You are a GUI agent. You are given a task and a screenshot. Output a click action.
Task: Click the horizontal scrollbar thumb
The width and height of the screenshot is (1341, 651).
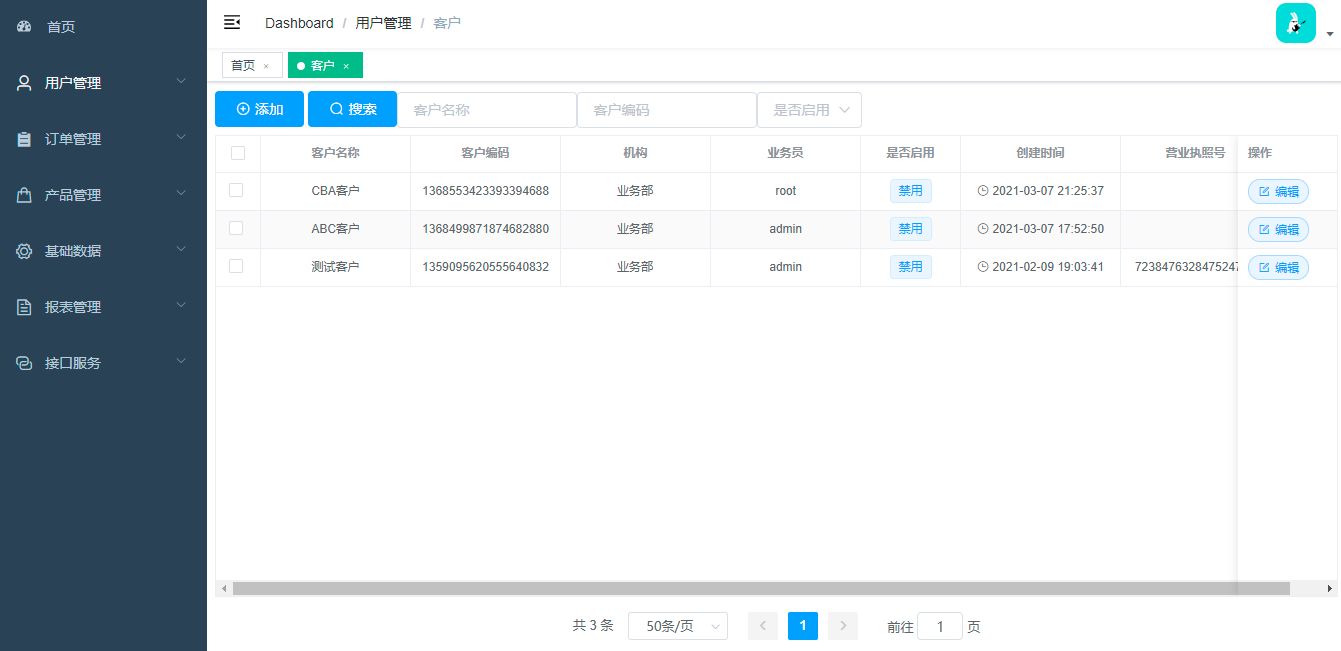tap(761, 589)
